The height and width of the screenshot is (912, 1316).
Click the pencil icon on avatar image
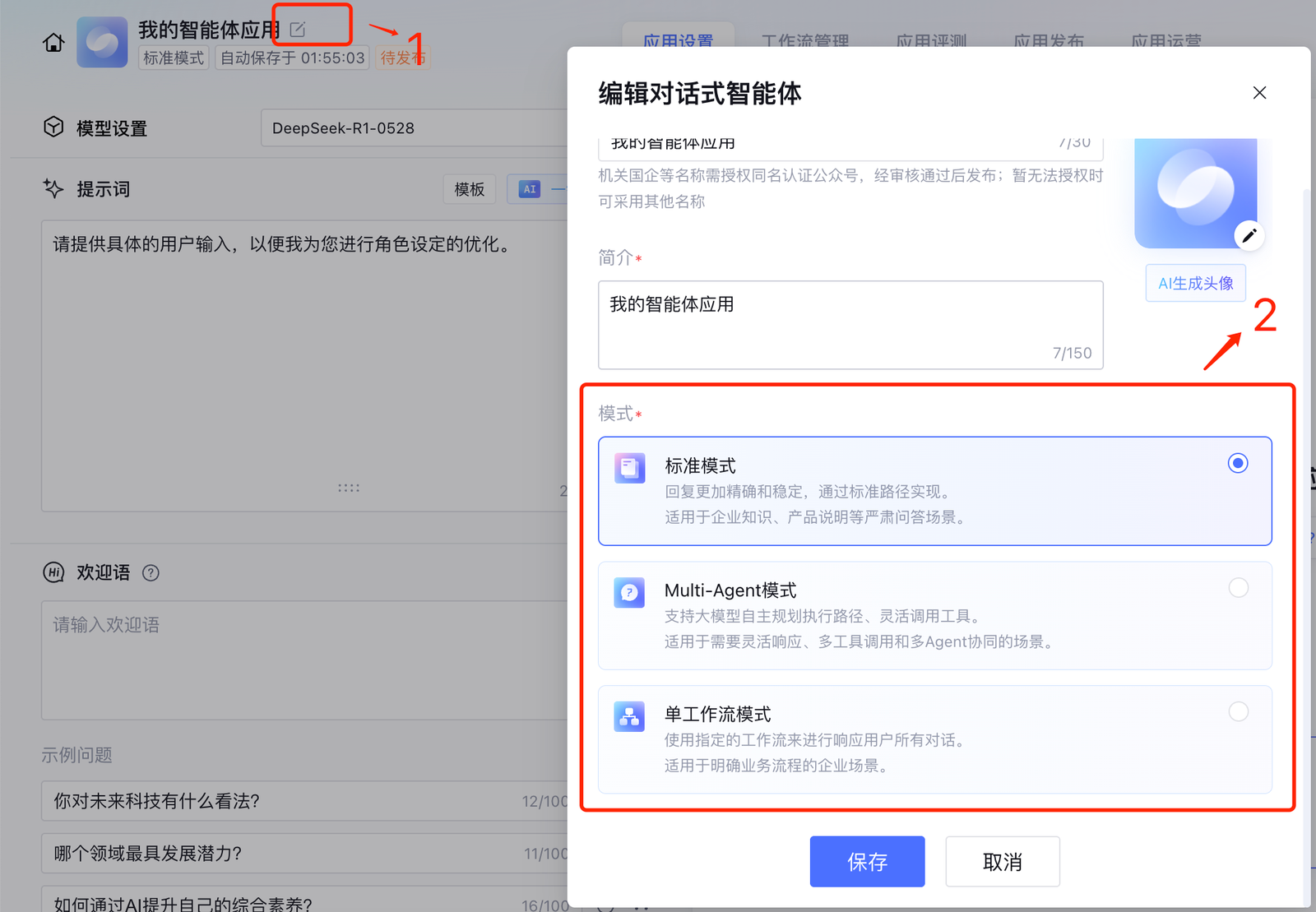point(1249,236)
